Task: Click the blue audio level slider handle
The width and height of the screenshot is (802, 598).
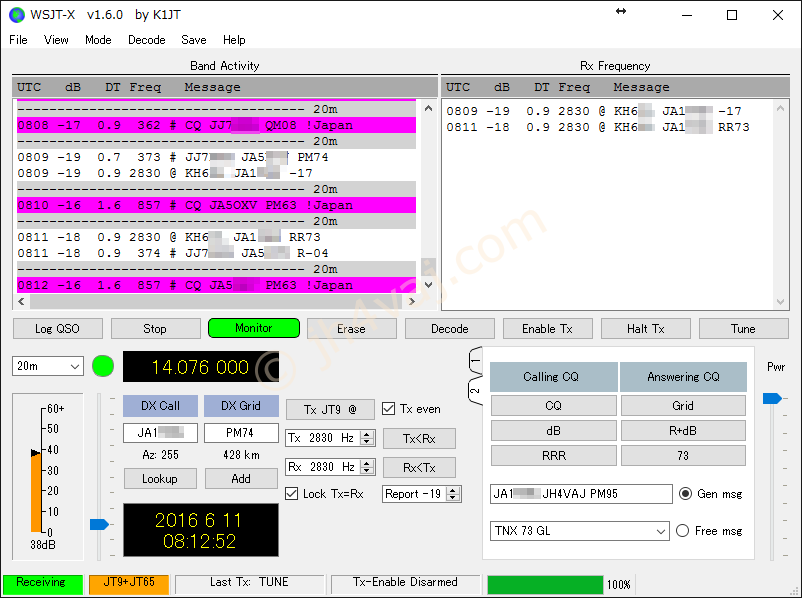Action: click(99, 524)
